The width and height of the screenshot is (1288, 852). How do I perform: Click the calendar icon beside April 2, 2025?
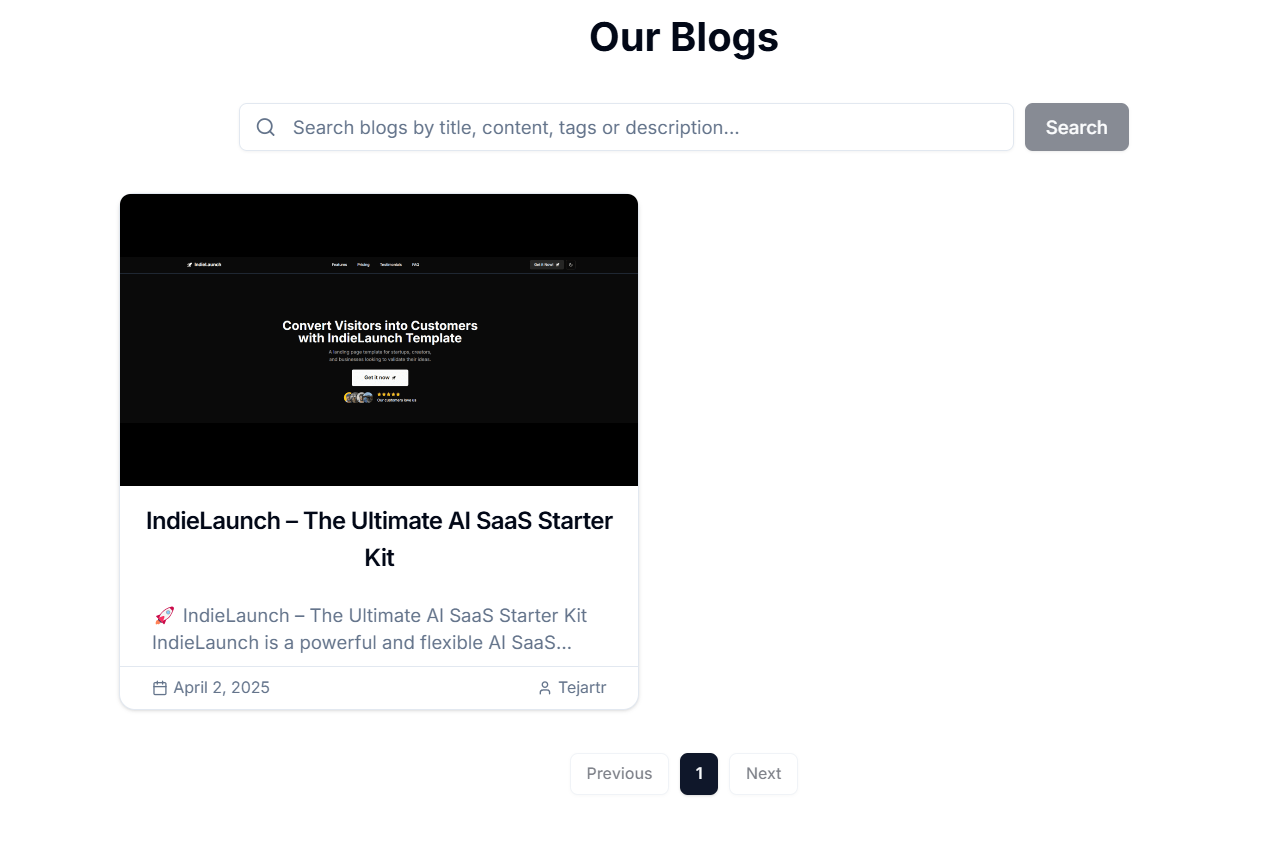click(160, 688)
